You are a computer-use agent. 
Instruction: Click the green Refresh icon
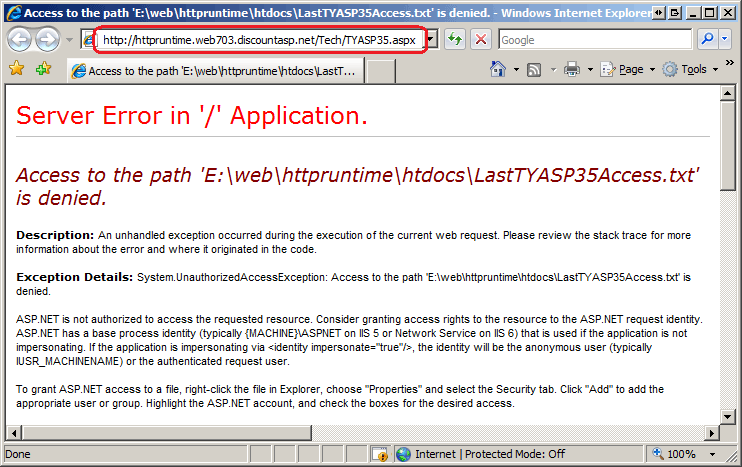pos(455,40)
